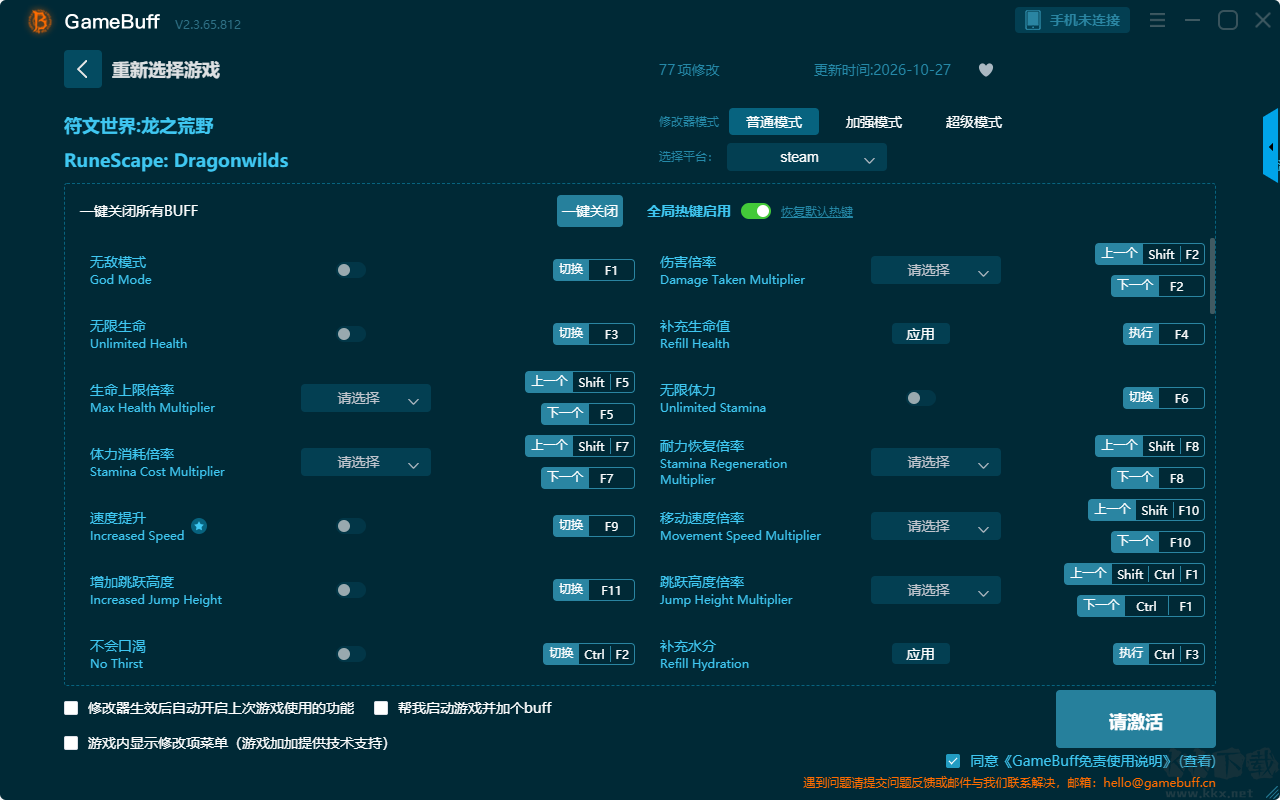Switch to 超级模式 mode tab
The image size is (1280, 800).
(x=974, y=122)
